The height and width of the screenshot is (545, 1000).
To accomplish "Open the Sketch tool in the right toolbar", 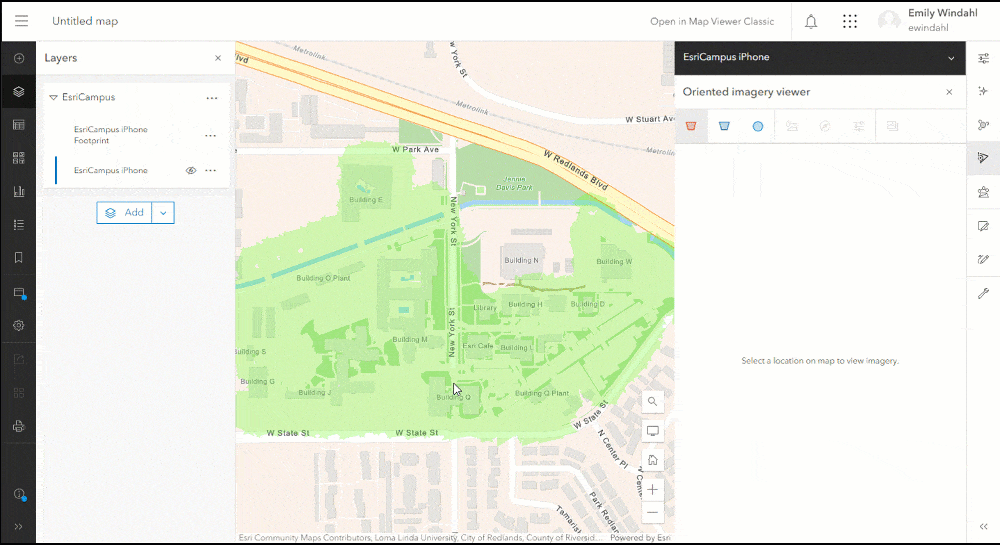I will pos(983,226).
